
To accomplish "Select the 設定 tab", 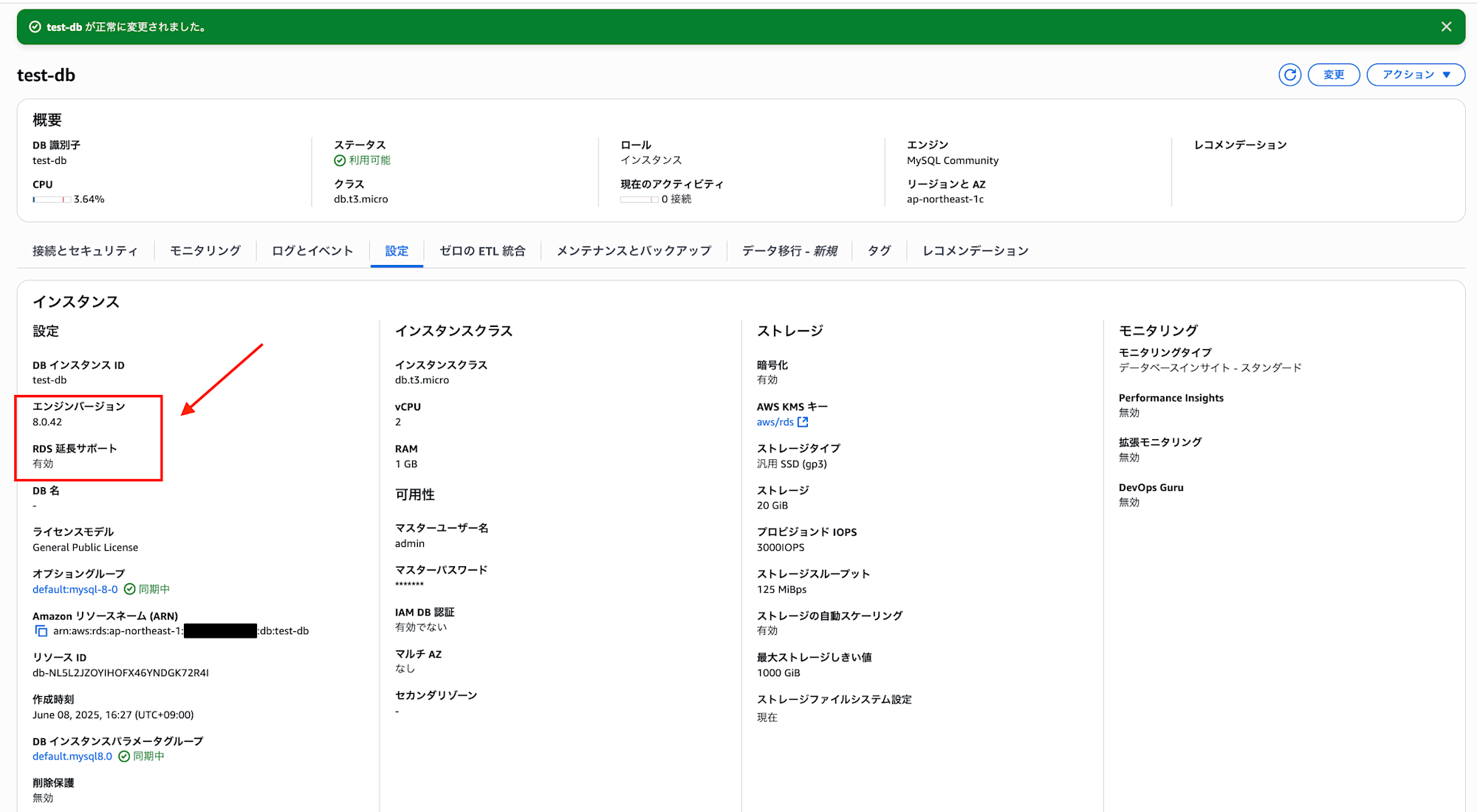I will pos(397,251).
